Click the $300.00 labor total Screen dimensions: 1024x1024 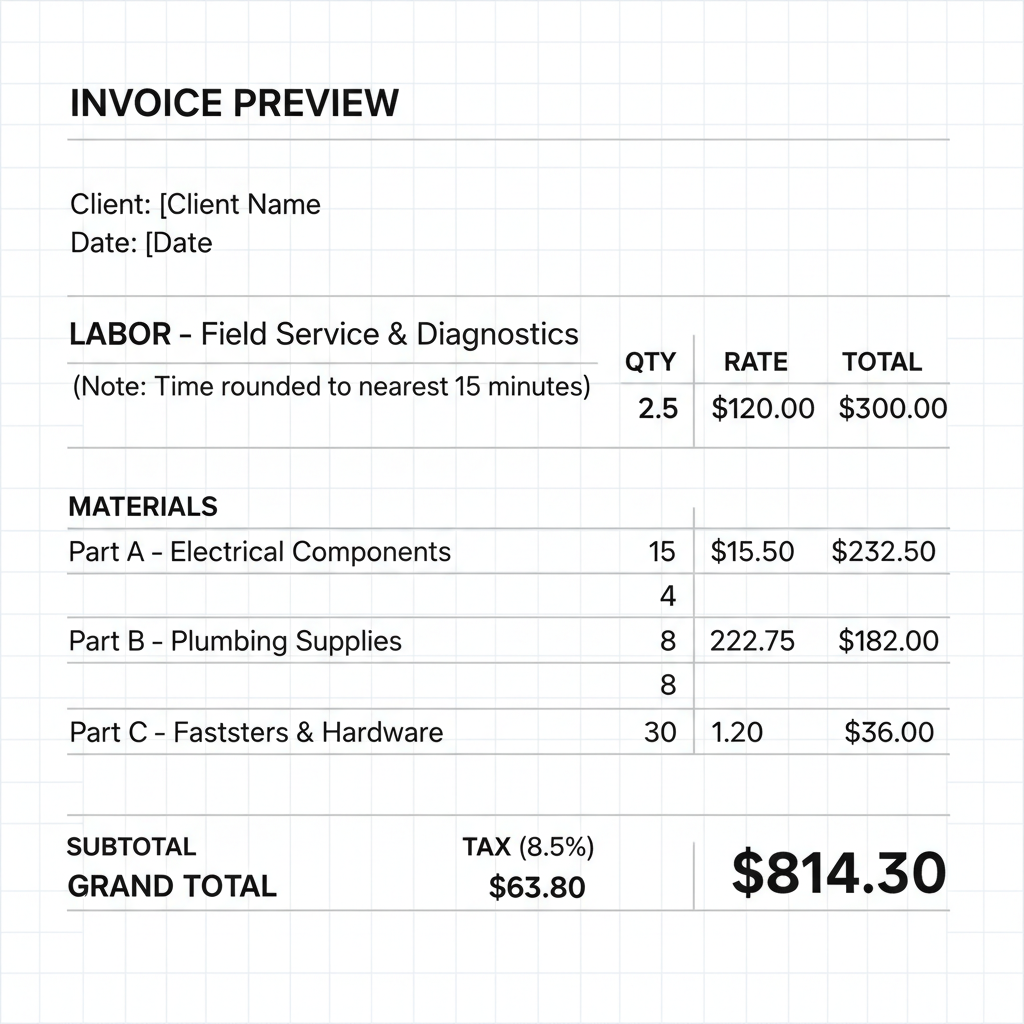pyautogui.click(x=892, y=408)
